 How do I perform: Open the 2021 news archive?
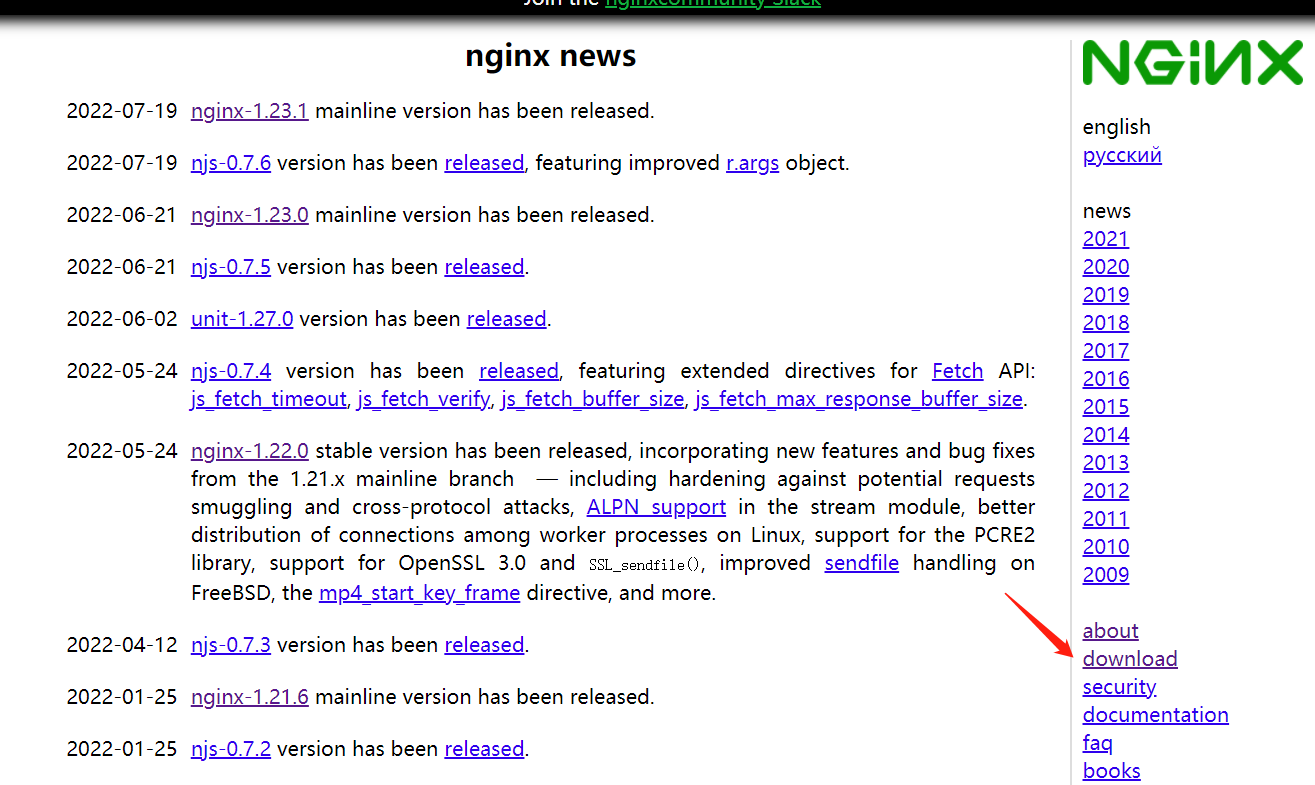[1106, 239]
